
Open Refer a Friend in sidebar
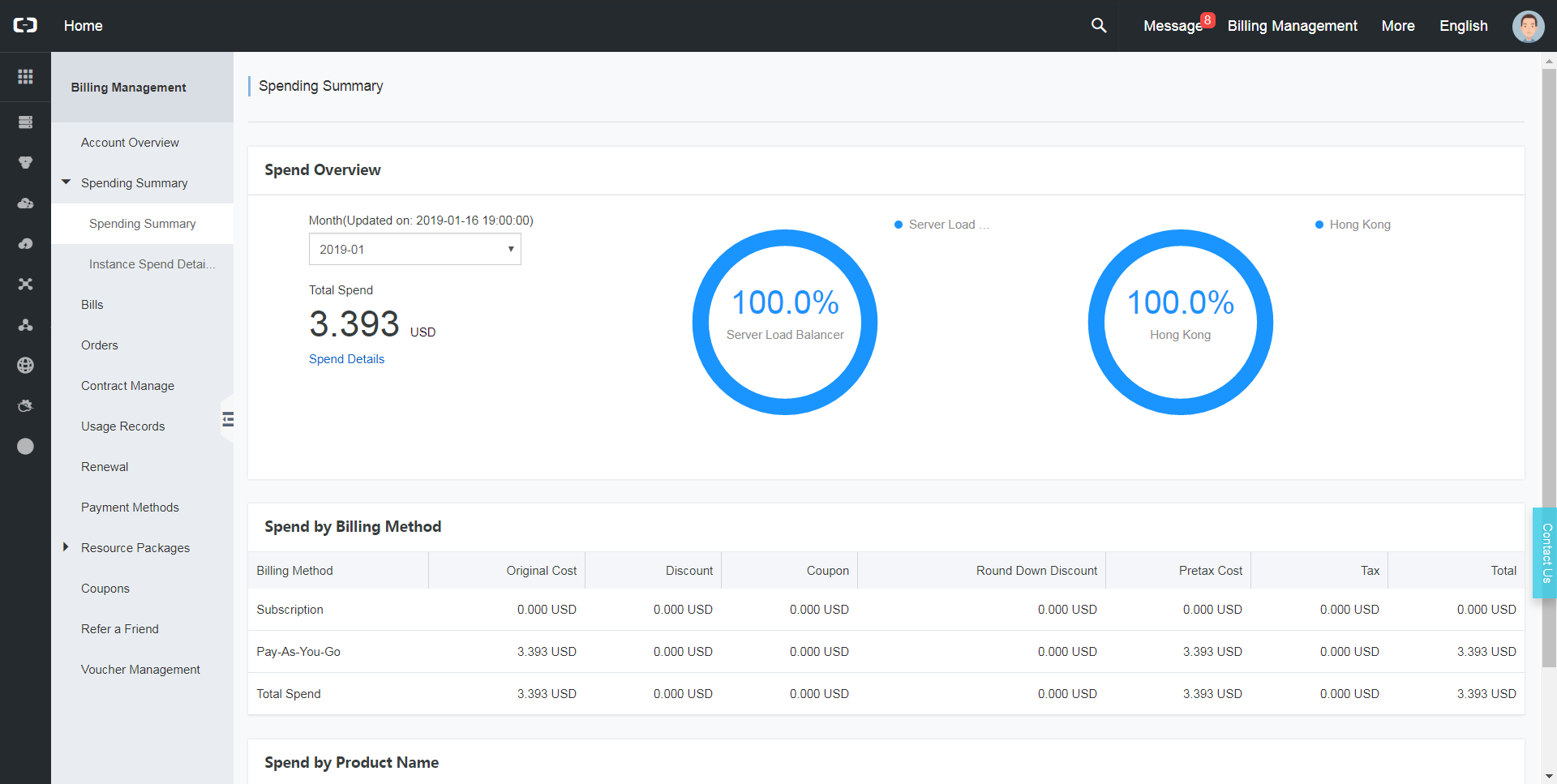[120, 629]
